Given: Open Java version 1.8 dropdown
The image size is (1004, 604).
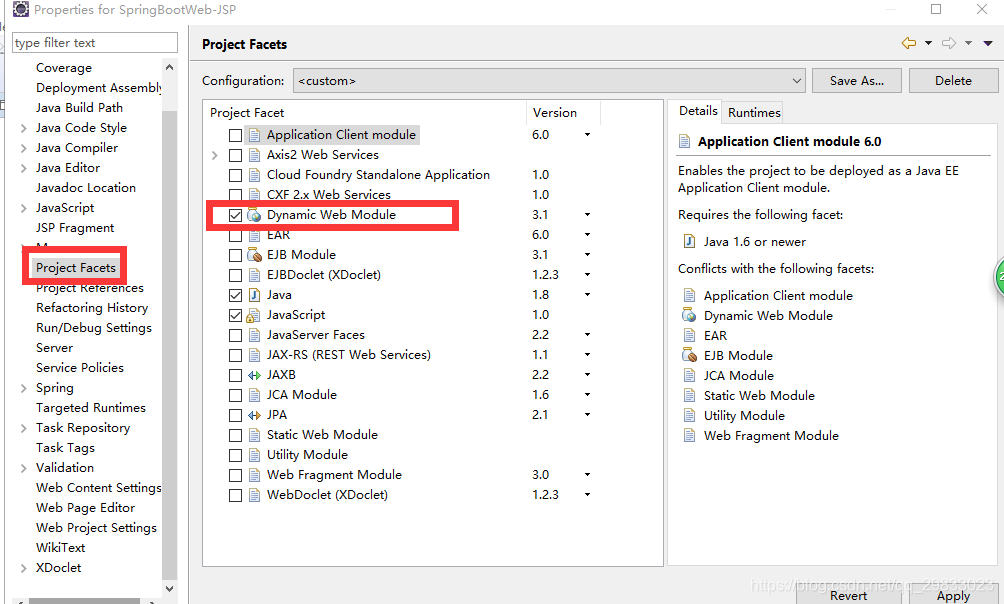Looking at the screenshot, I should coord(587,295).
